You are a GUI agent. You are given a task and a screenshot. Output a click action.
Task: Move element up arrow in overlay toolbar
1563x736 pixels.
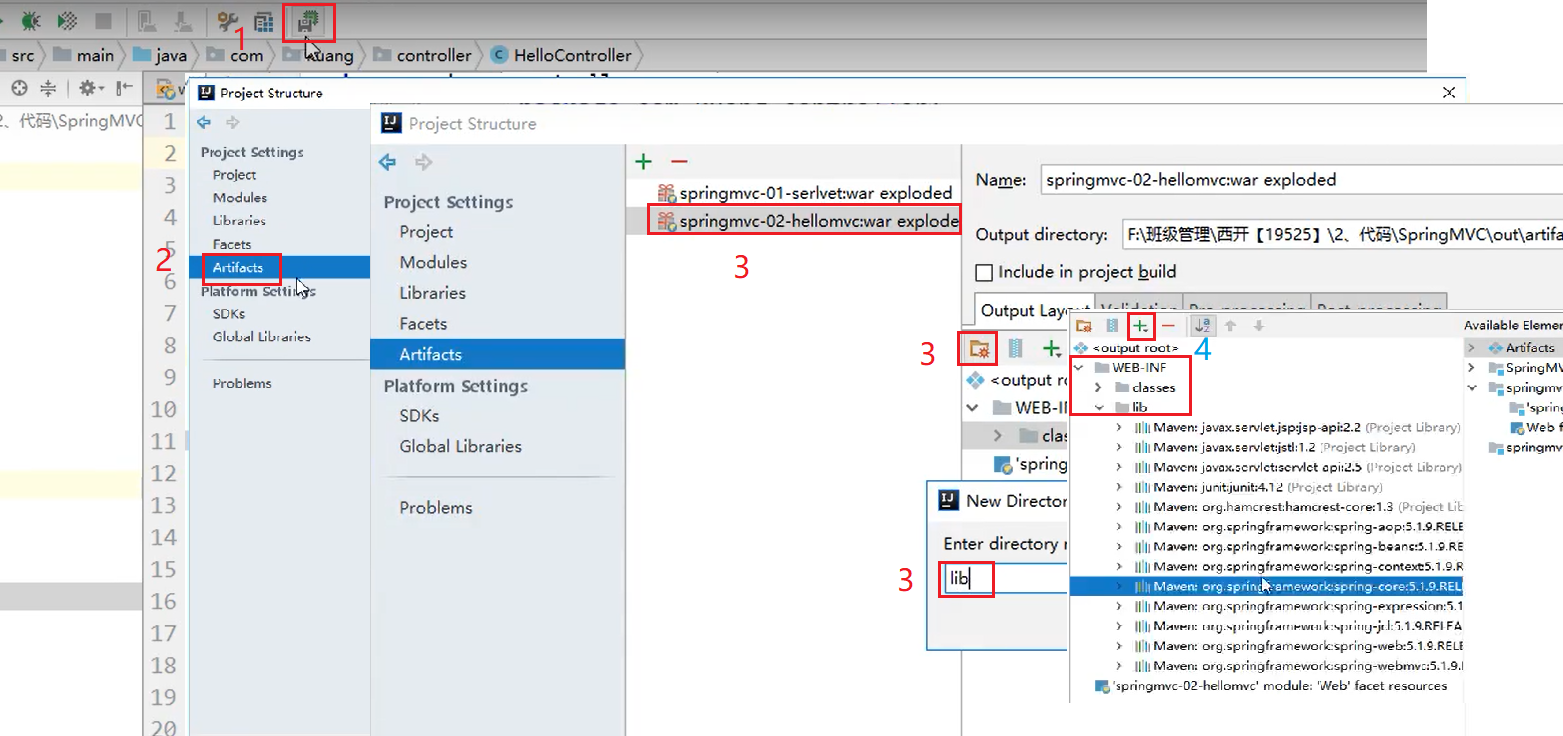(x=1231, y=326)
